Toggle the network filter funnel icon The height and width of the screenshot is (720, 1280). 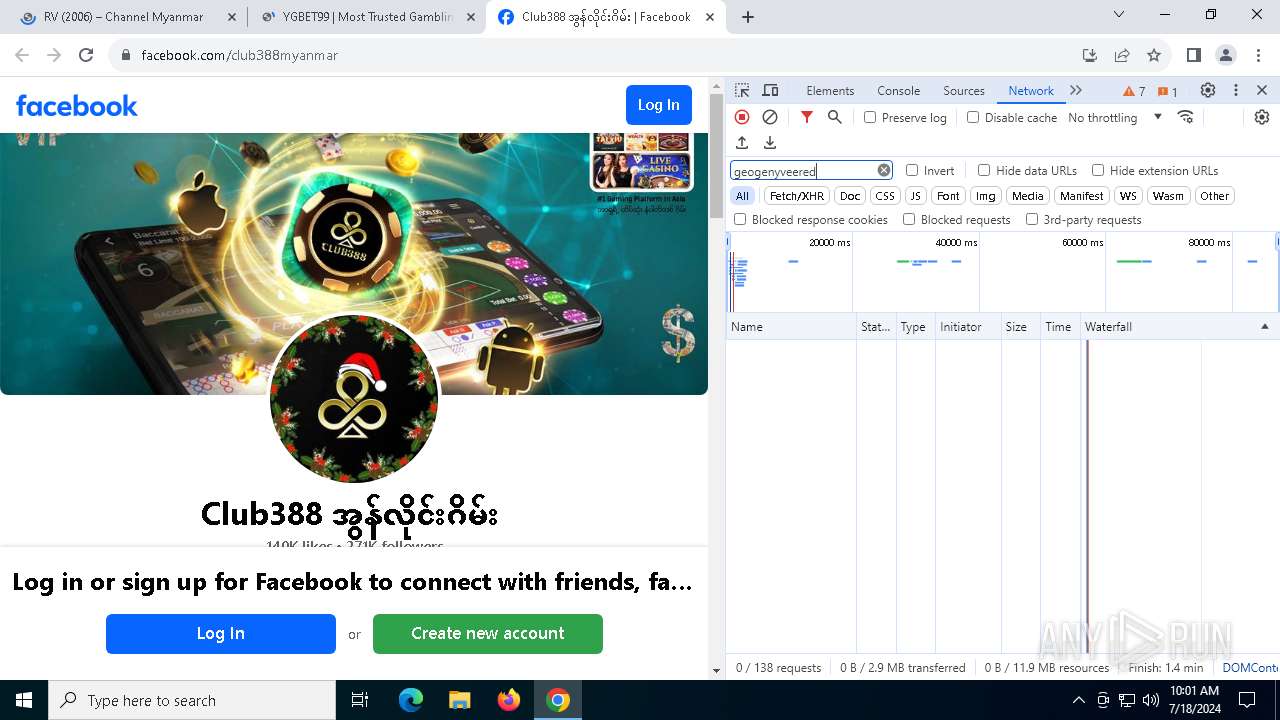(x=807, y=117)
